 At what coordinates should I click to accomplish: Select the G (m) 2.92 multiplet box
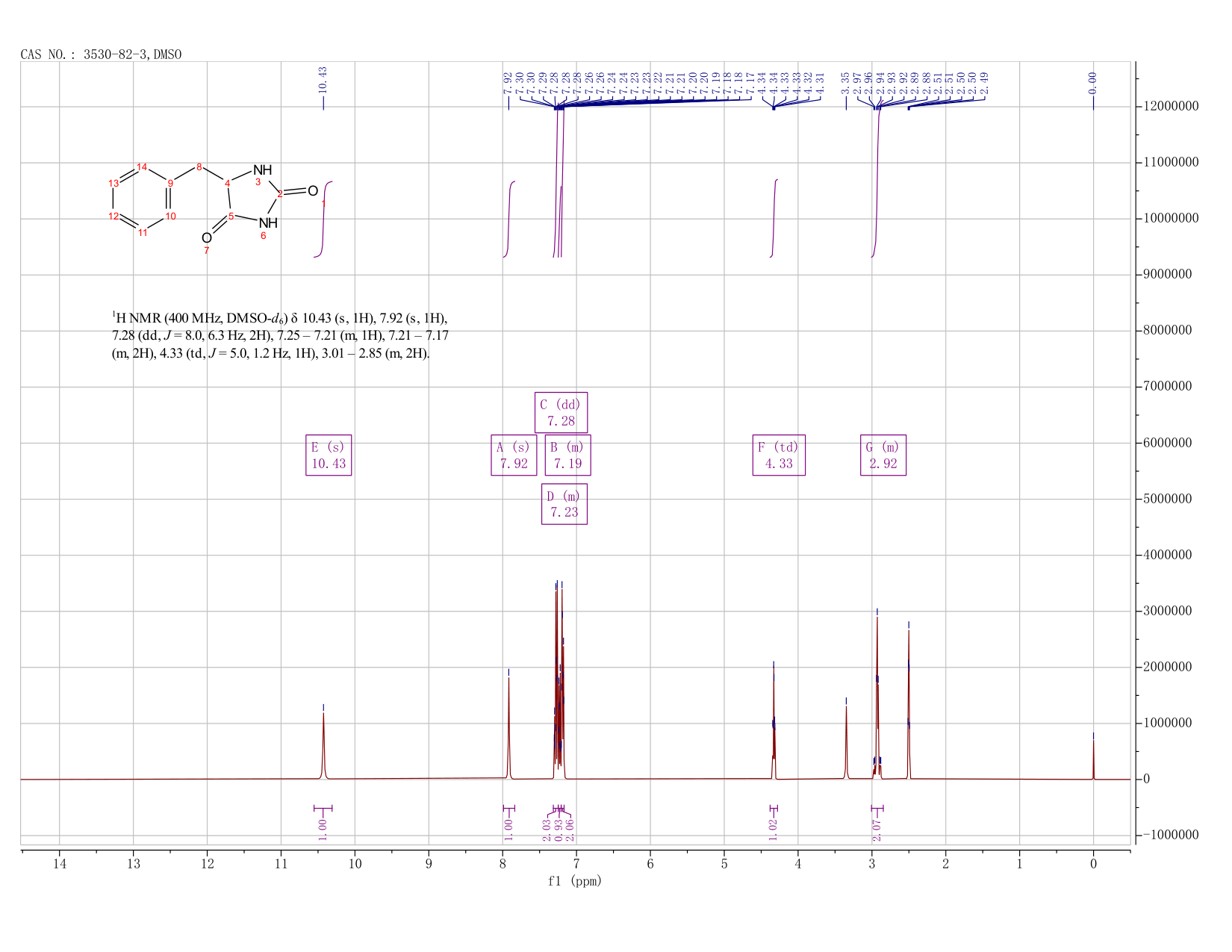coord(883,455)
